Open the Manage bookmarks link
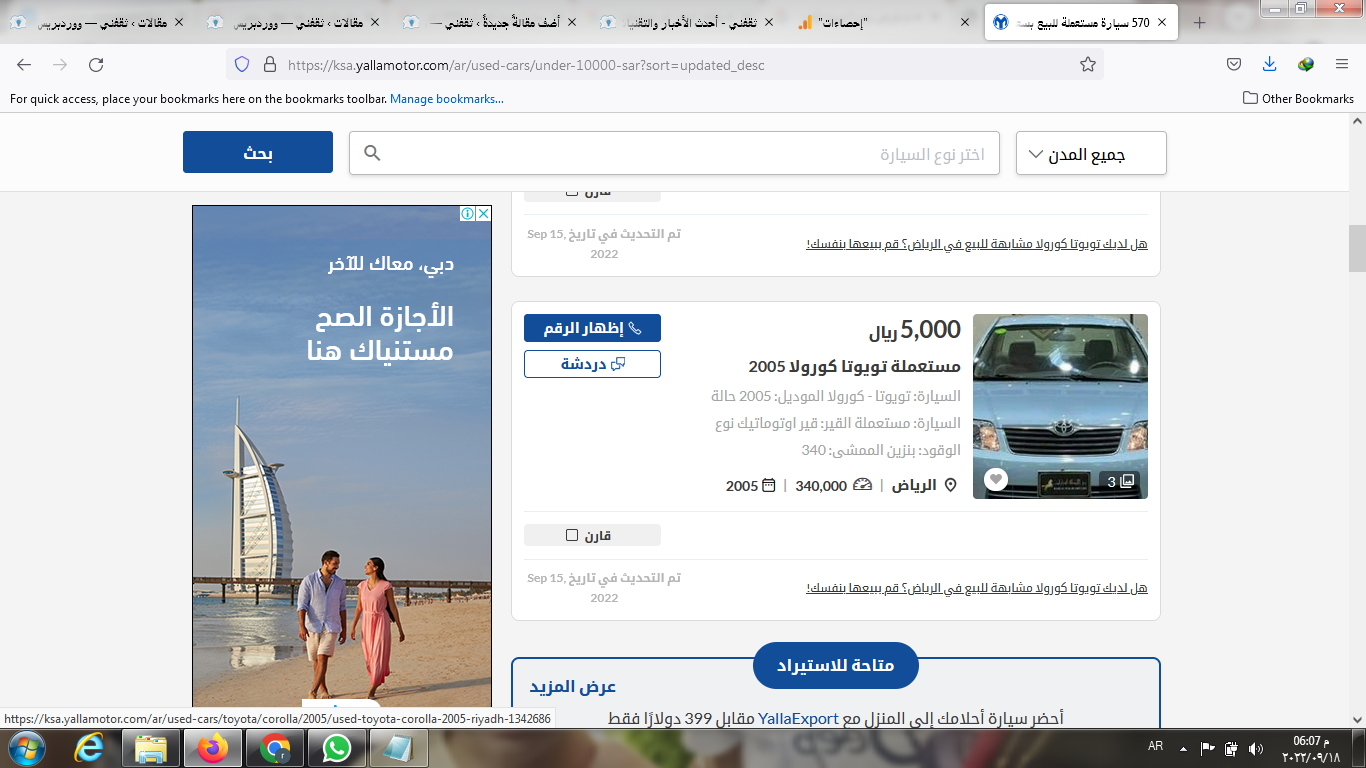Image resolution: width=1366 pixels, height=768 pixels. (x=447, y=98)
